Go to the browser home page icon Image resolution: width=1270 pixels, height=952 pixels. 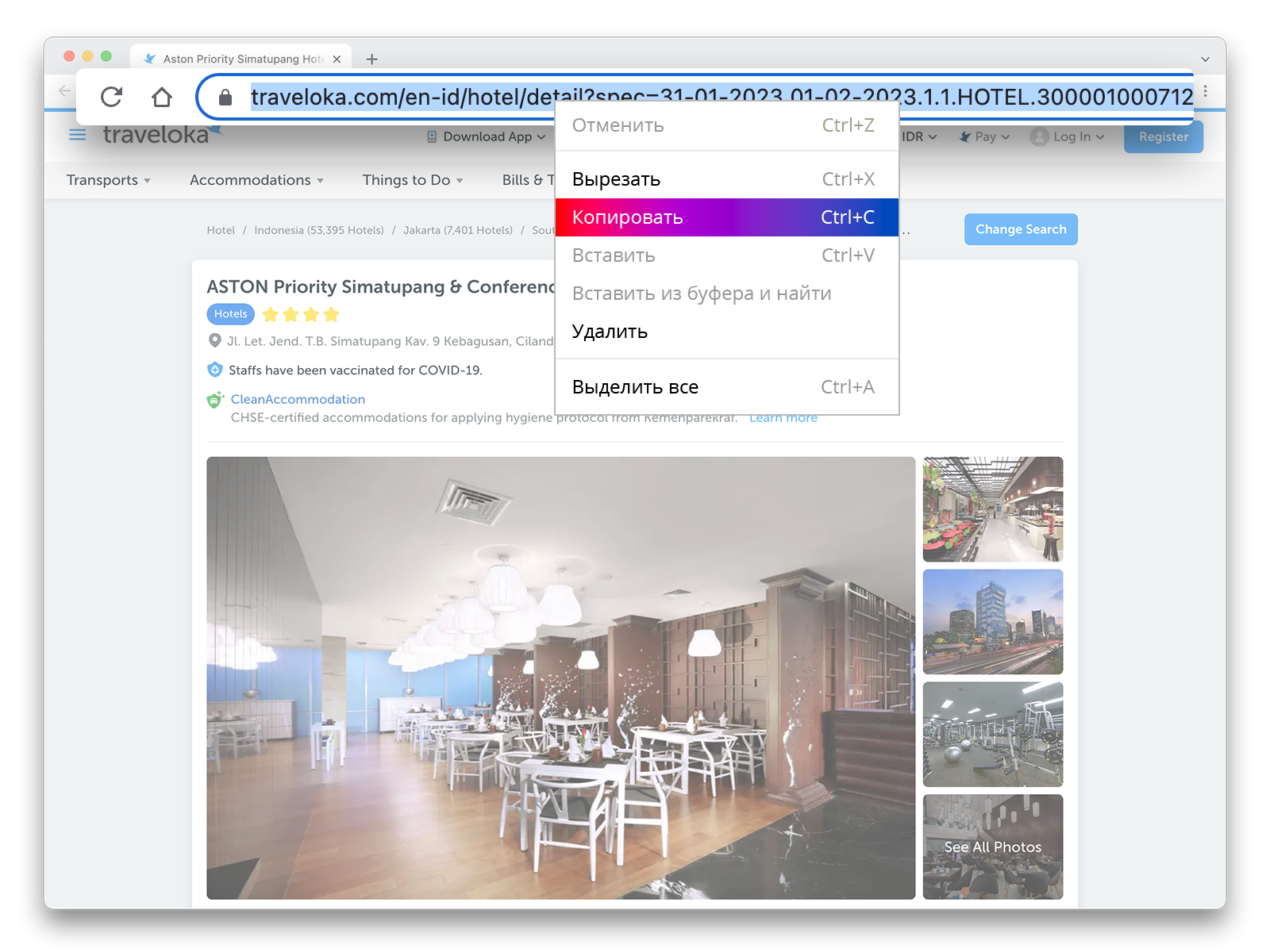162,97
